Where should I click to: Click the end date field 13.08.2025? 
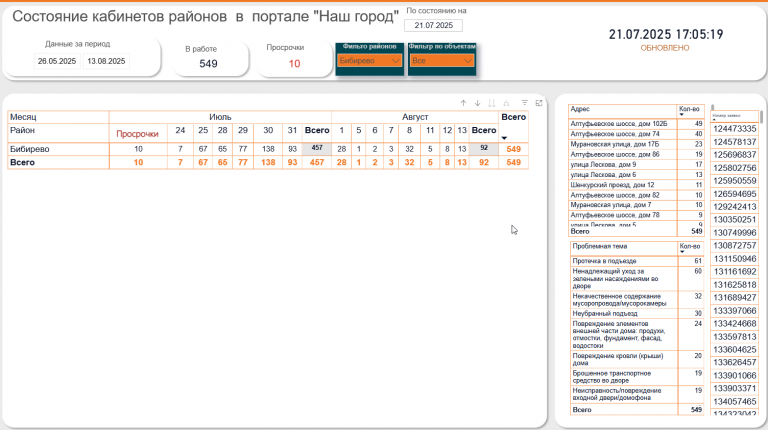coord(106,61)
